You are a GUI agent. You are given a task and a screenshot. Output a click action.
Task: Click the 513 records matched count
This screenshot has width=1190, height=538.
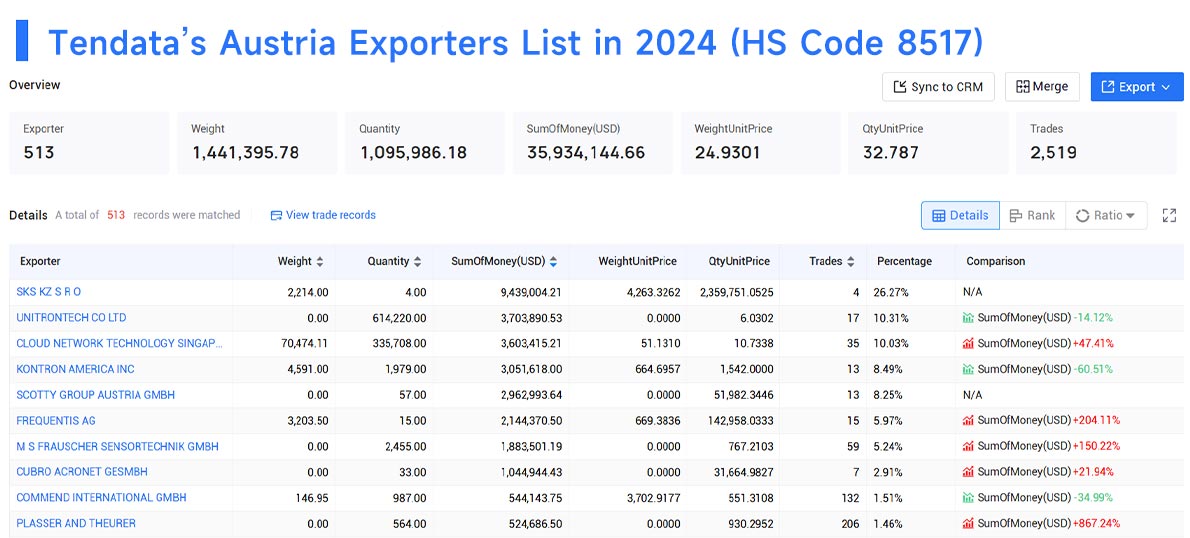pyautogui.click(x=116, y=215)
